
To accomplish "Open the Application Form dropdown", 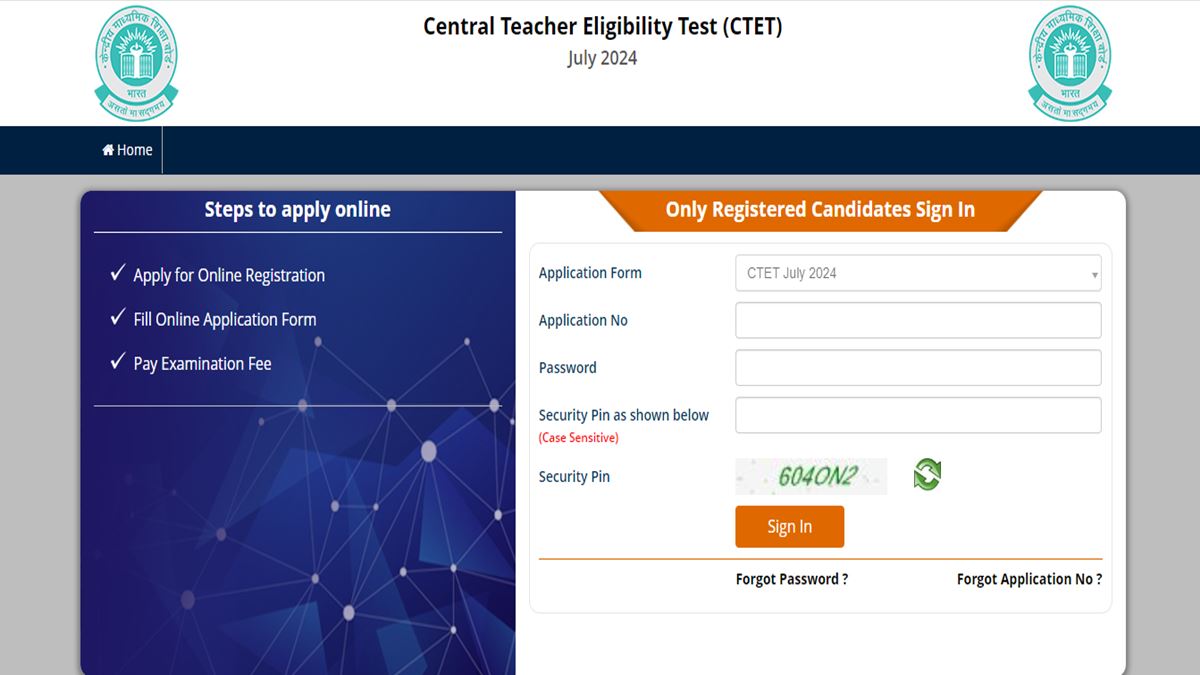I will (x=917, y=272).
